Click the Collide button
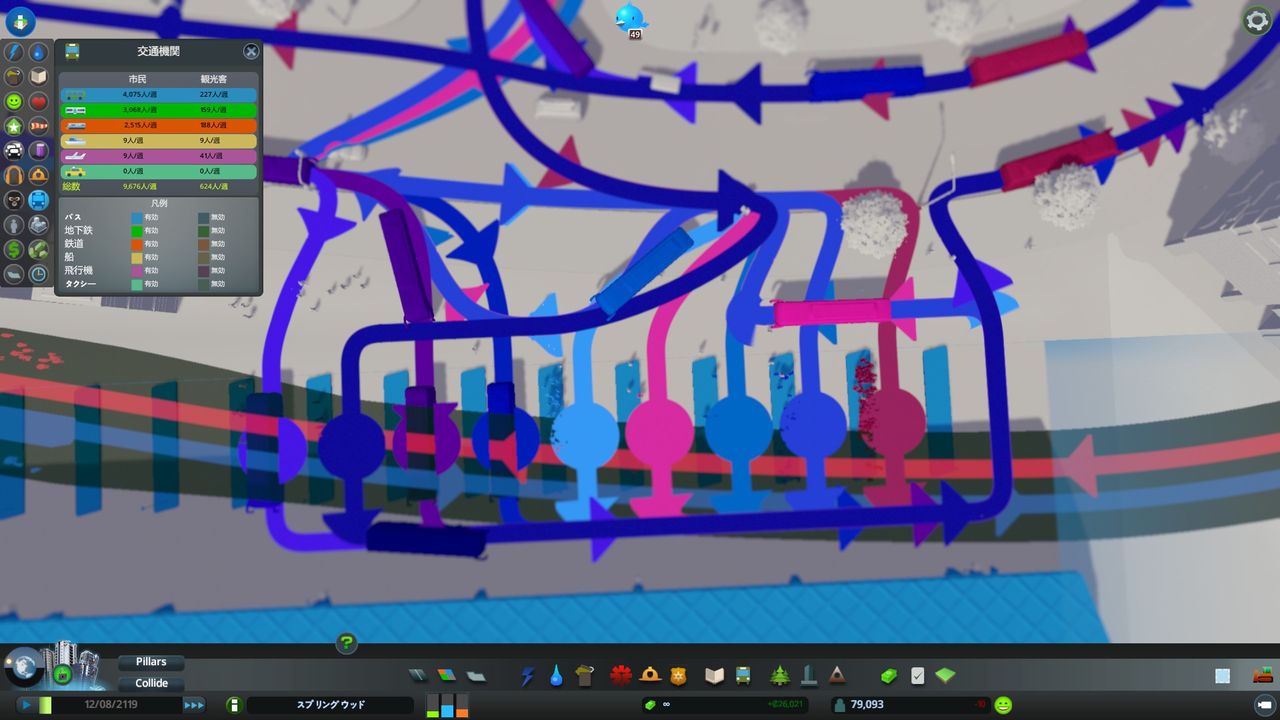This screenshot has height=720, width=1280. (x=151, y=684)
